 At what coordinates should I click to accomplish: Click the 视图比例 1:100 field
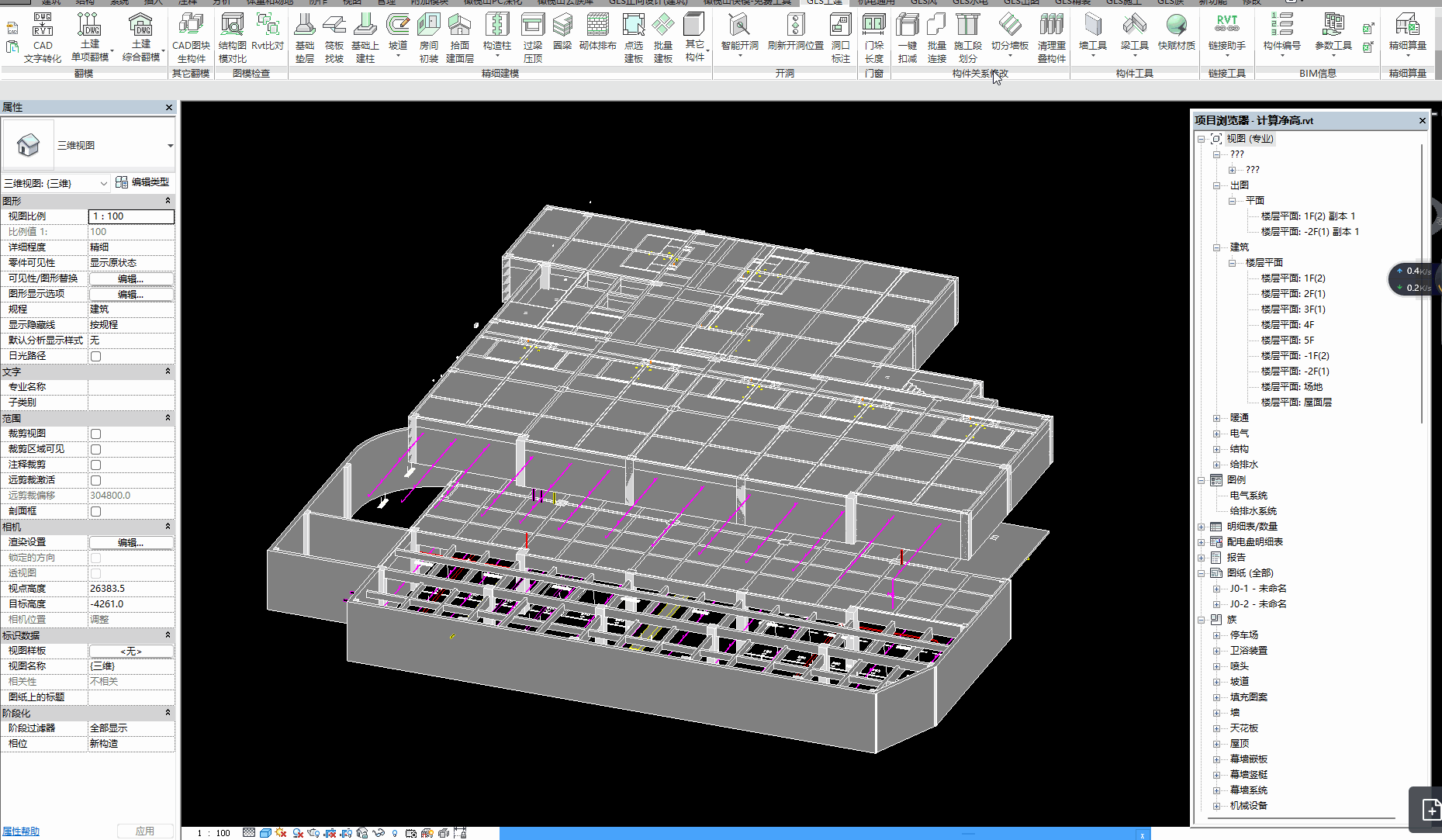click(131, 216)
